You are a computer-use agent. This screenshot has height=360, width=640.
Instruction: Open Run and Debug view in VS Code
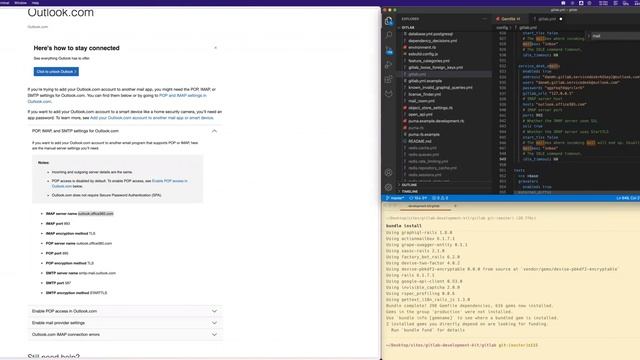389,65
